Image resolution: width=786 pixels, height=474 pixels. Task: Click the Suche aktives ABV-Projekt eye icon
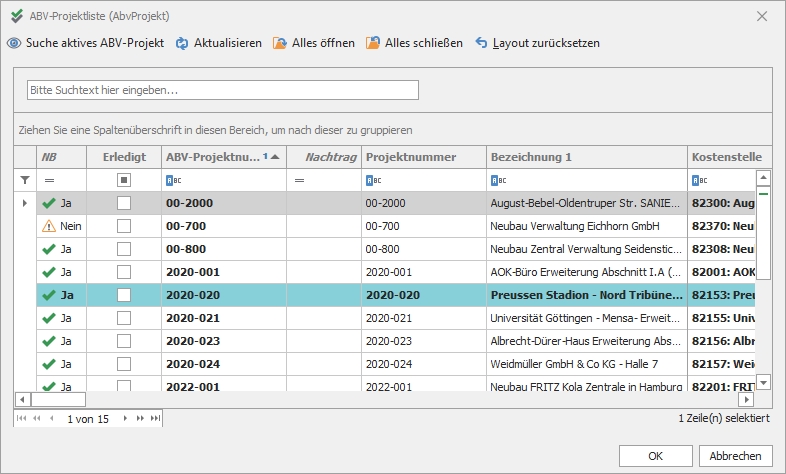(x=14, y=43)
